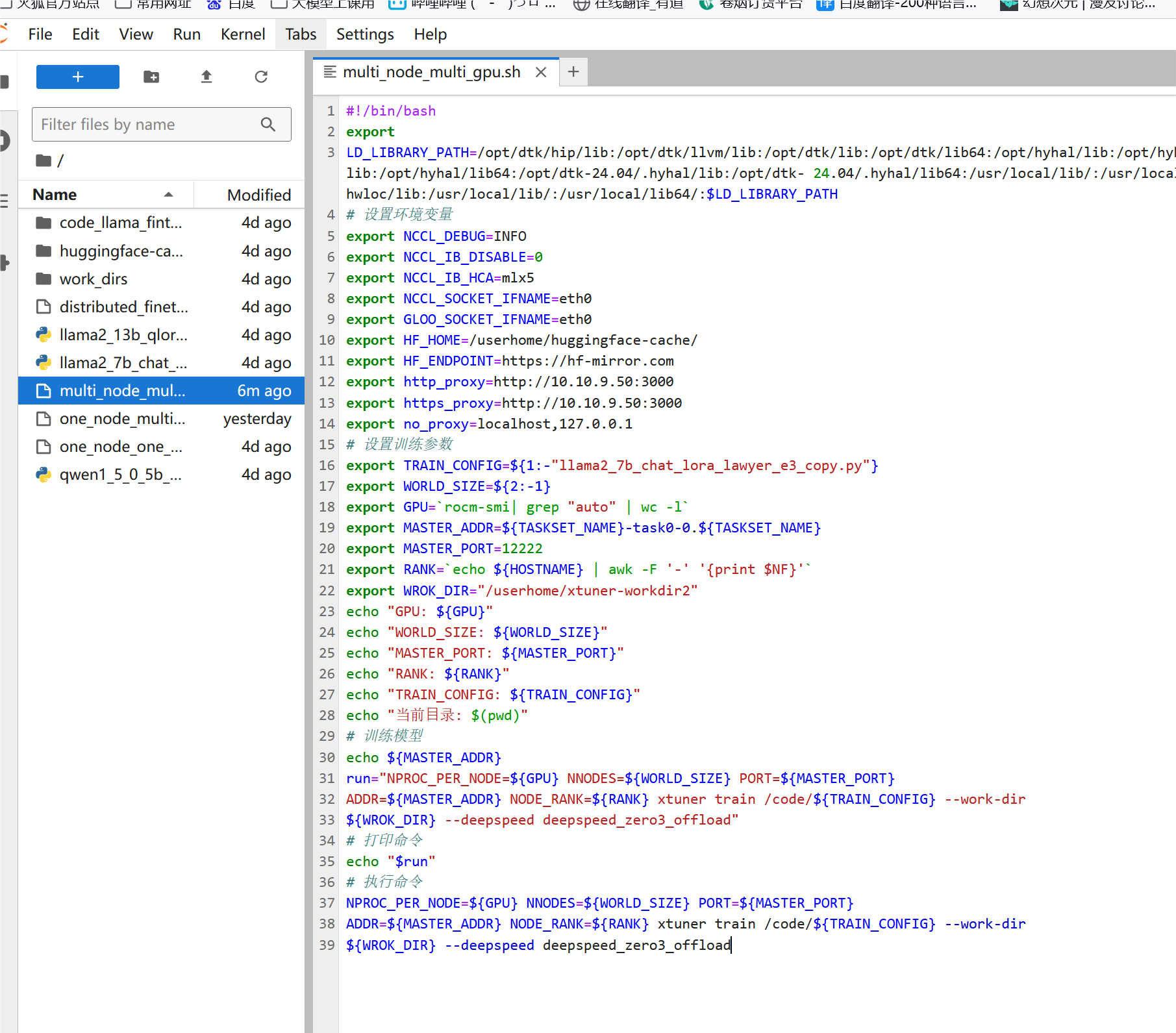The image size is (1176, 1033).
Task: Open the work_dirs folder
Action: [94, 279]
